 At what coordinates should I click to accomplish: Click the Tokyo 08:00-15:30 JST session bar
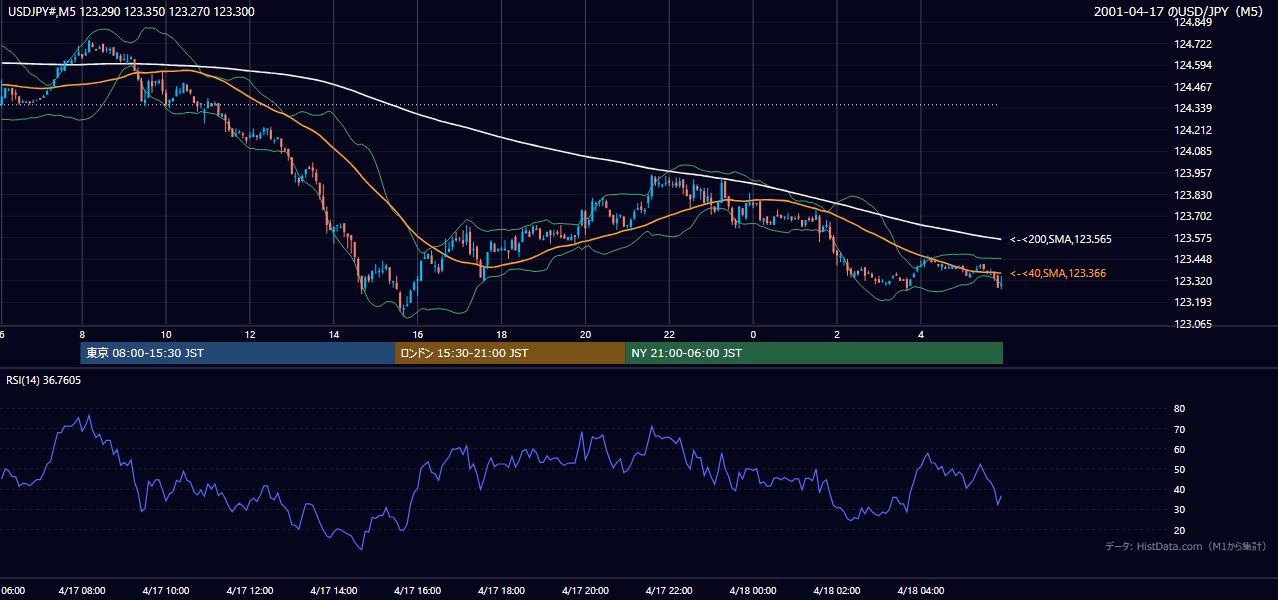point(238,353)
